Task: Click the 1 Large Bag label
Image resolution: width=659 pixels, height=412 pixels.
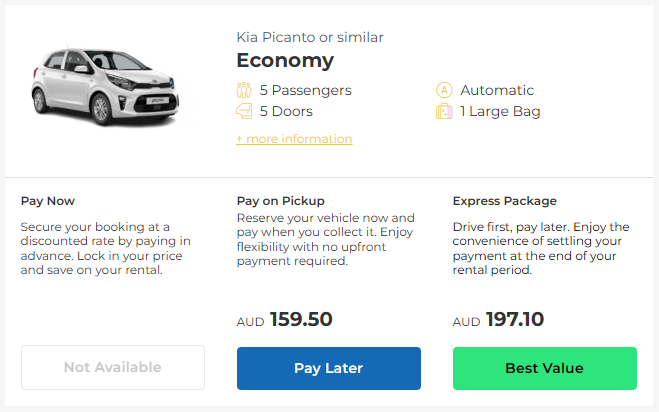Action: 500,111
